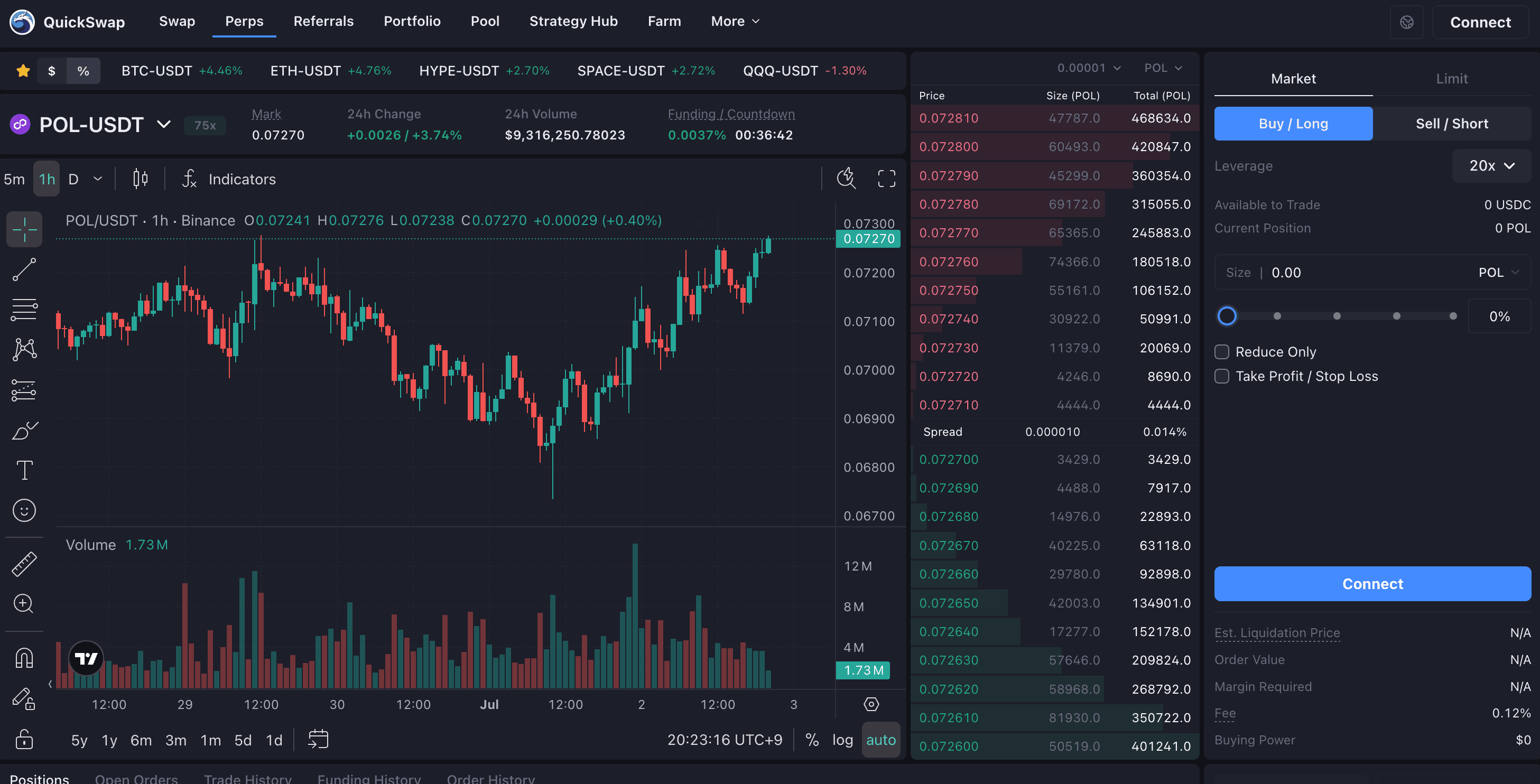Click the second dot on size slider
The height and width of the screenshot is (784, 1540).
(x=1277, y=316)
